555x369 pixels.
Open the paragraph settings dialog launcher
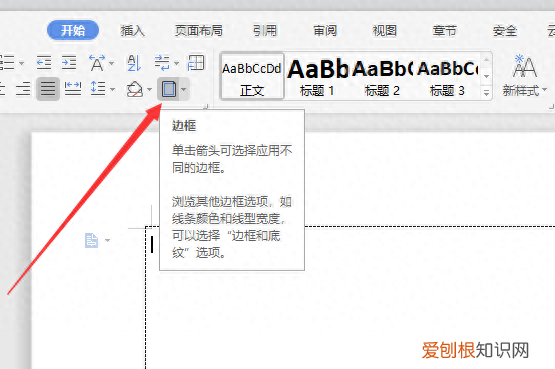[x=206, y=106]
